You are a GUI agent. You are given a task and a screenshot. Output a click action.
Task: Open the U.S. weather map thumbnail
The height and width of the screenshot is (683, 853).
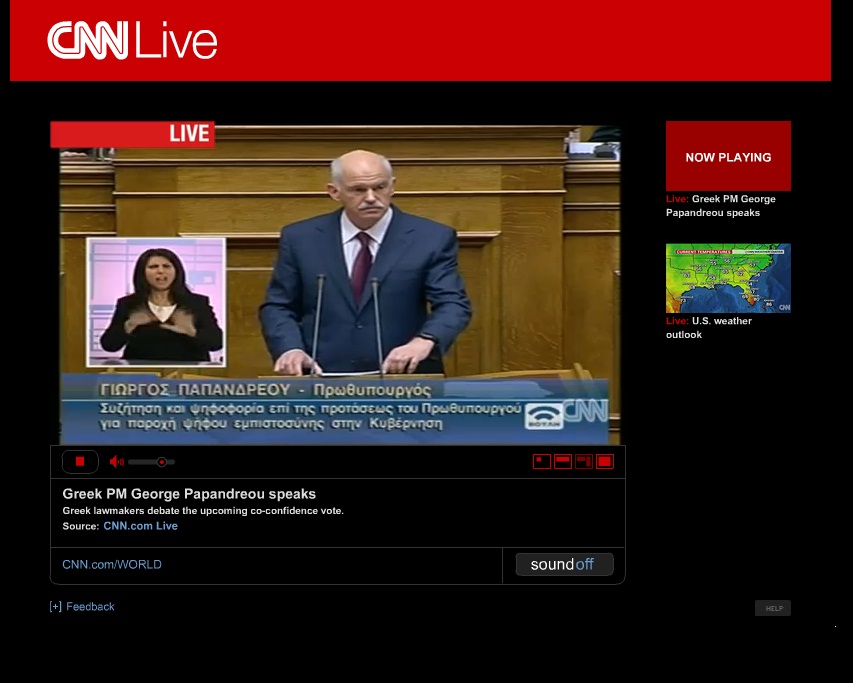tap(728, 278)
